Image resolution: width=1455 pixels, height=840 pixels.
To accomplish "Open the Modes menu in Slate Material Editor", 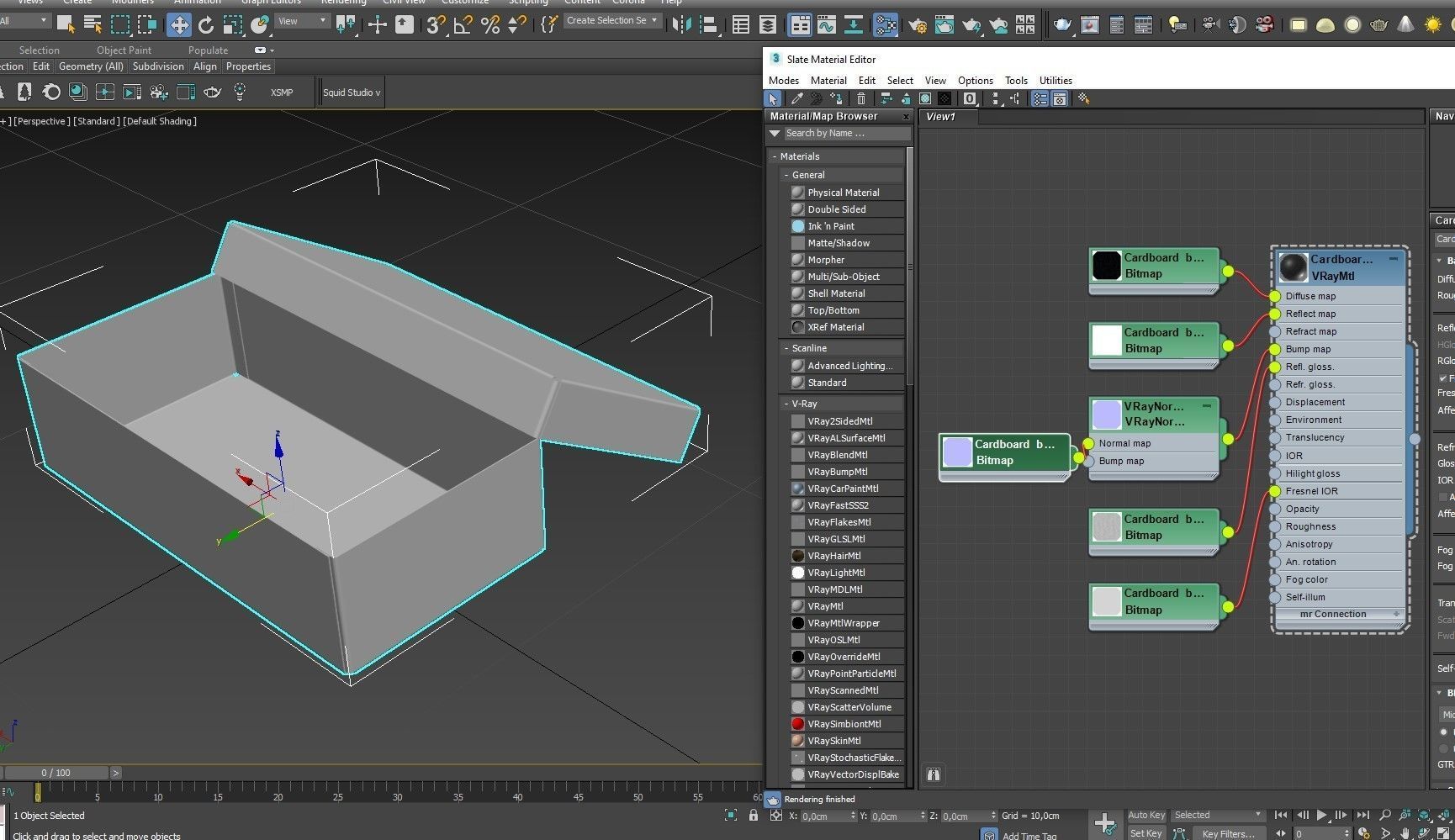I will [x=783, y=81].
